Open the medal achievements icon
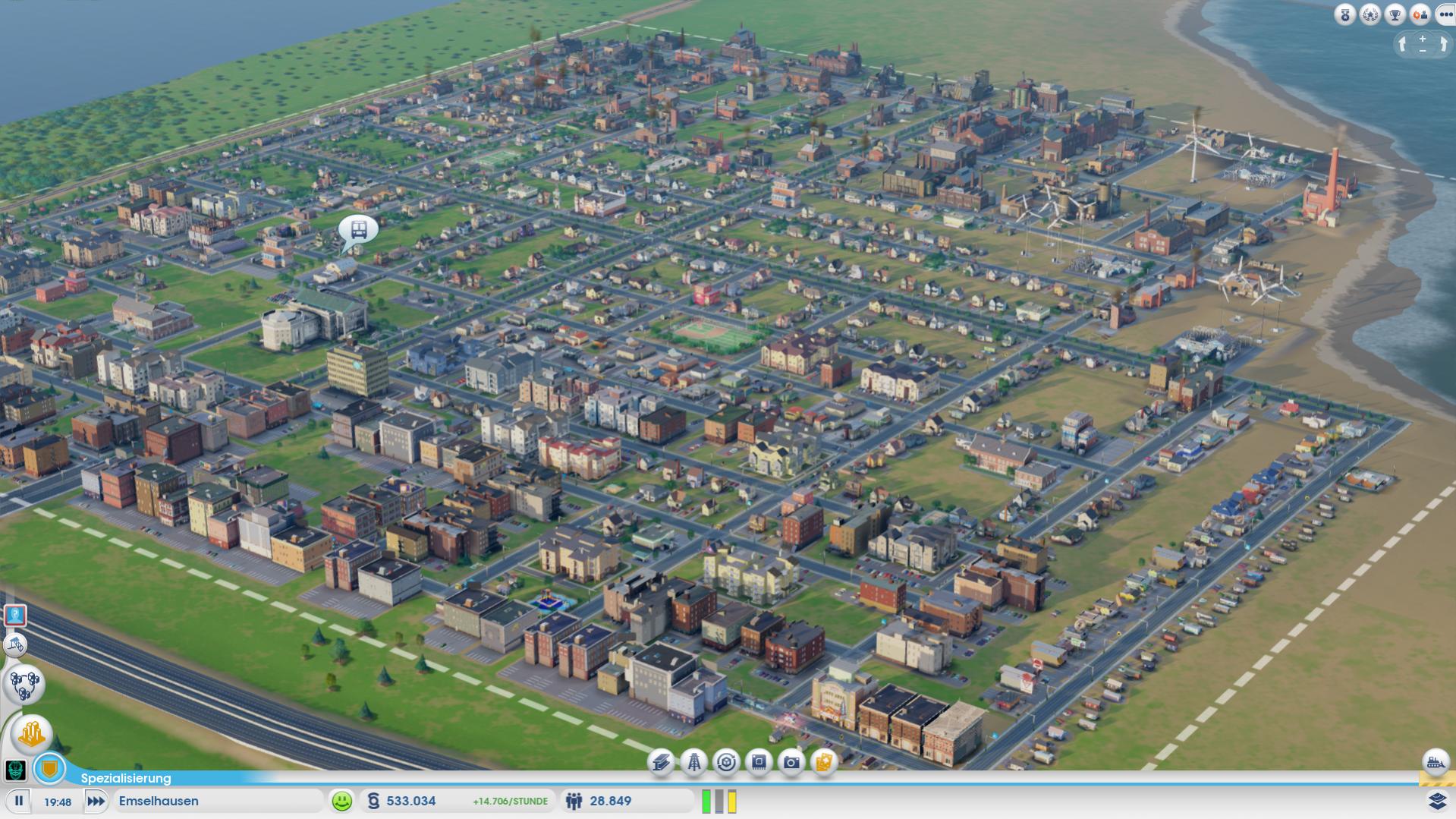 (1345, 14)
